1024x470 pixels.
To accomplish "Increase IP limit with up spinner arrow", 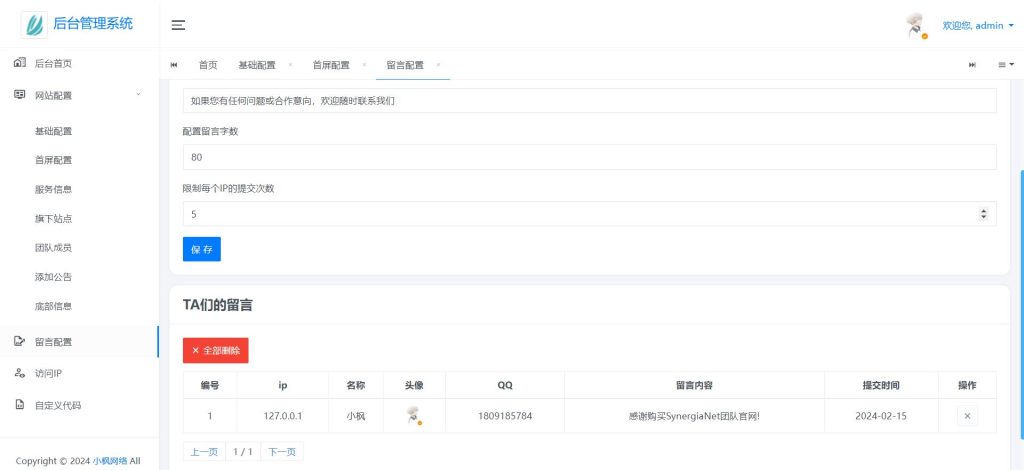I will pyautogui.click(x=984, y=210).
